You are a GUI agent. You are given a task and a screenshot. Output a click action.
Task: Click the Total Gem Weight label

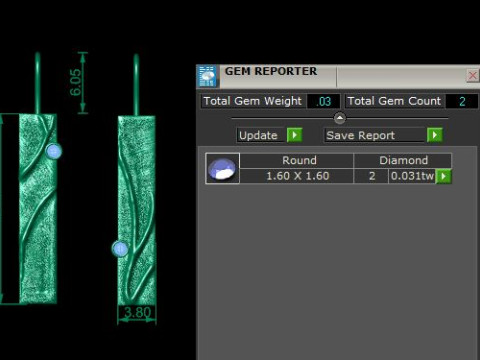tap(253, 101)
